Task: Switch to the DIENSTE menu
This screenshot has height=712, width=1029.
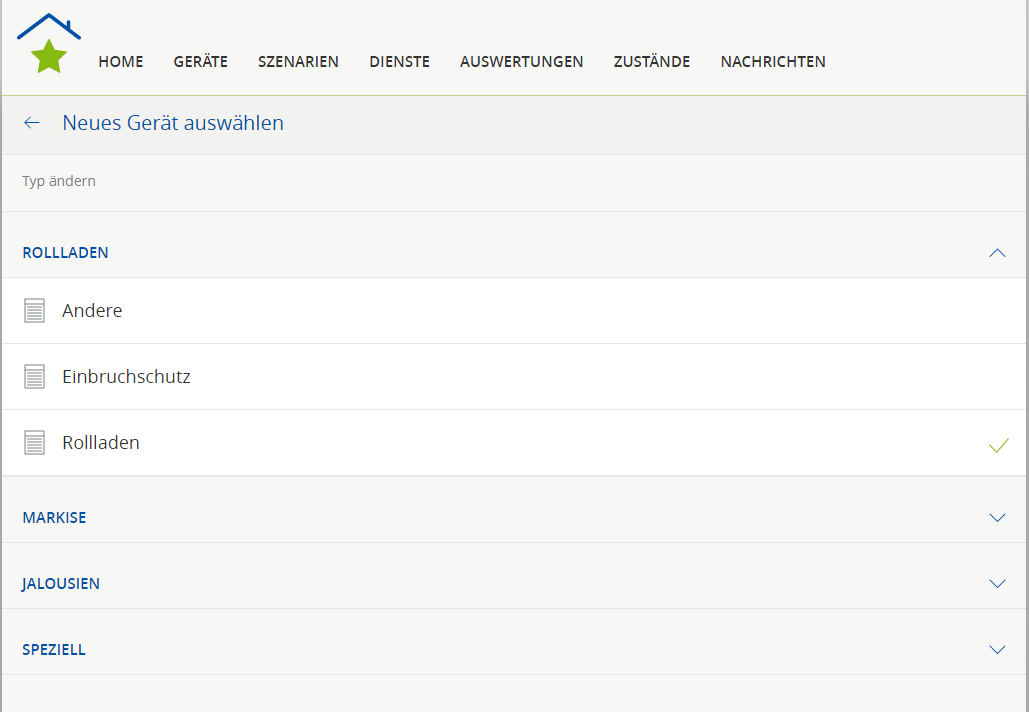Action: (399, 62)
